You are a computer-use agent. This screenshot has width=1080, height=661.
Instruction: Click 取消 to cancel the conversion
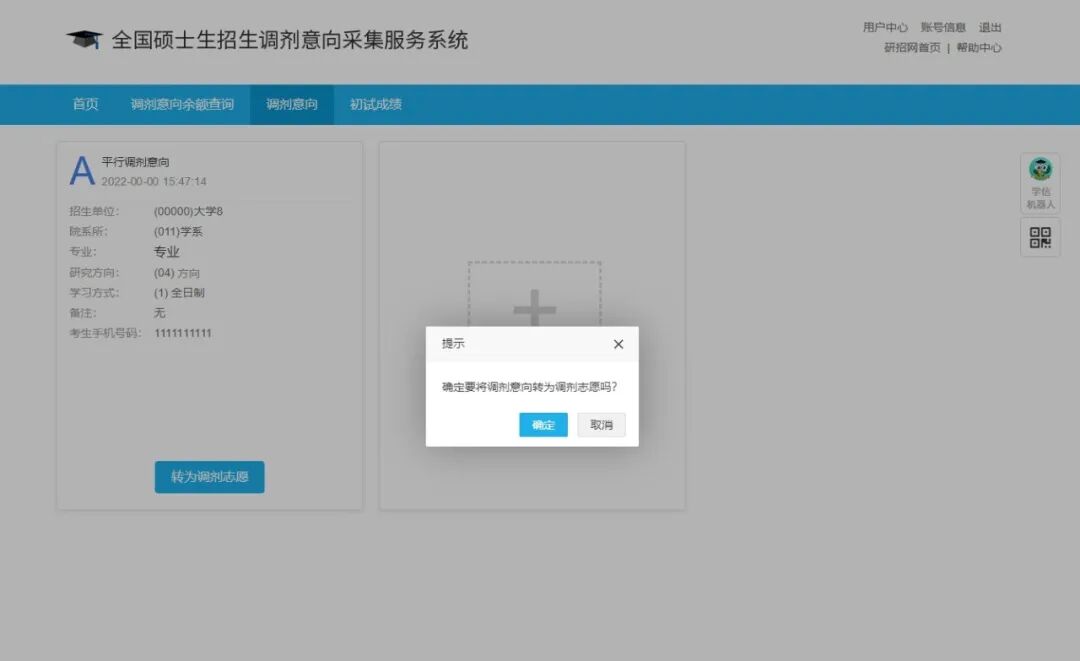click(600, 424)
